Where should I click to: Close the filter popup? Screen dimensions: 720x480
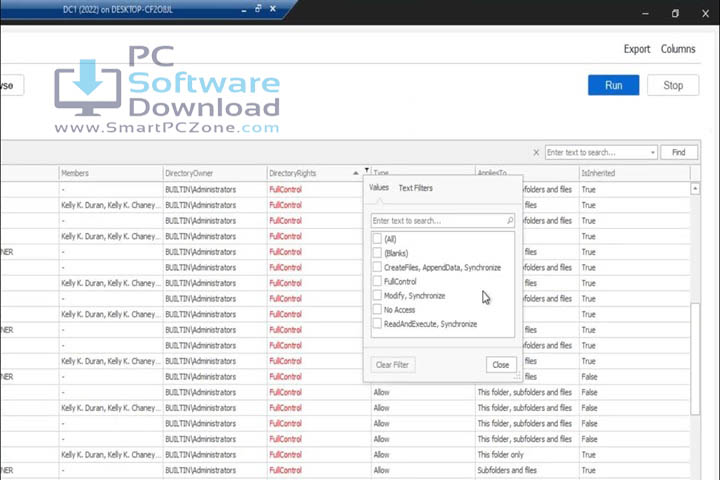point(501,365)
